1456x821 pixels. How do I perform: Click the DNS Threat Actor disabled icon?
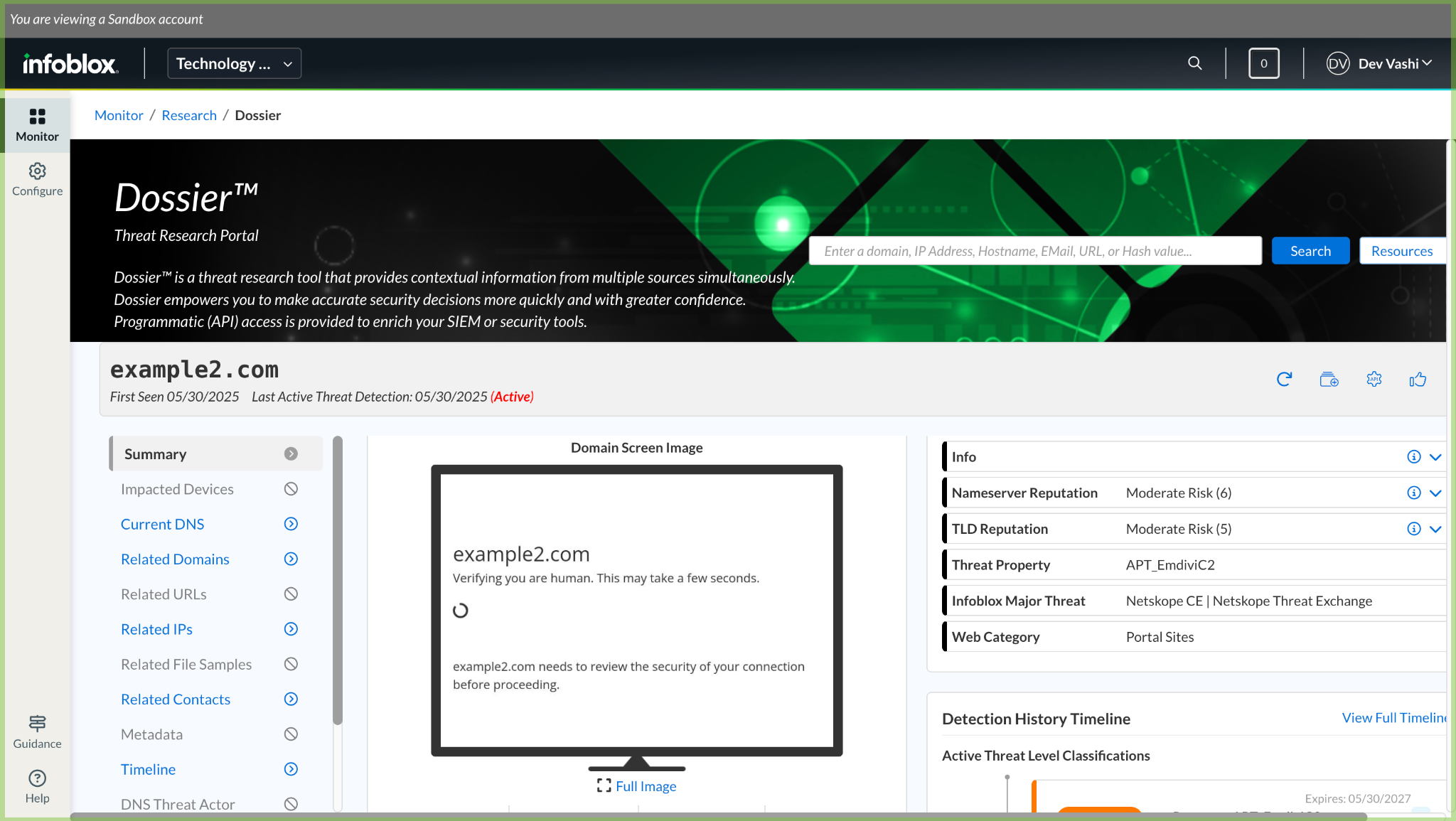tap(291, 804)
